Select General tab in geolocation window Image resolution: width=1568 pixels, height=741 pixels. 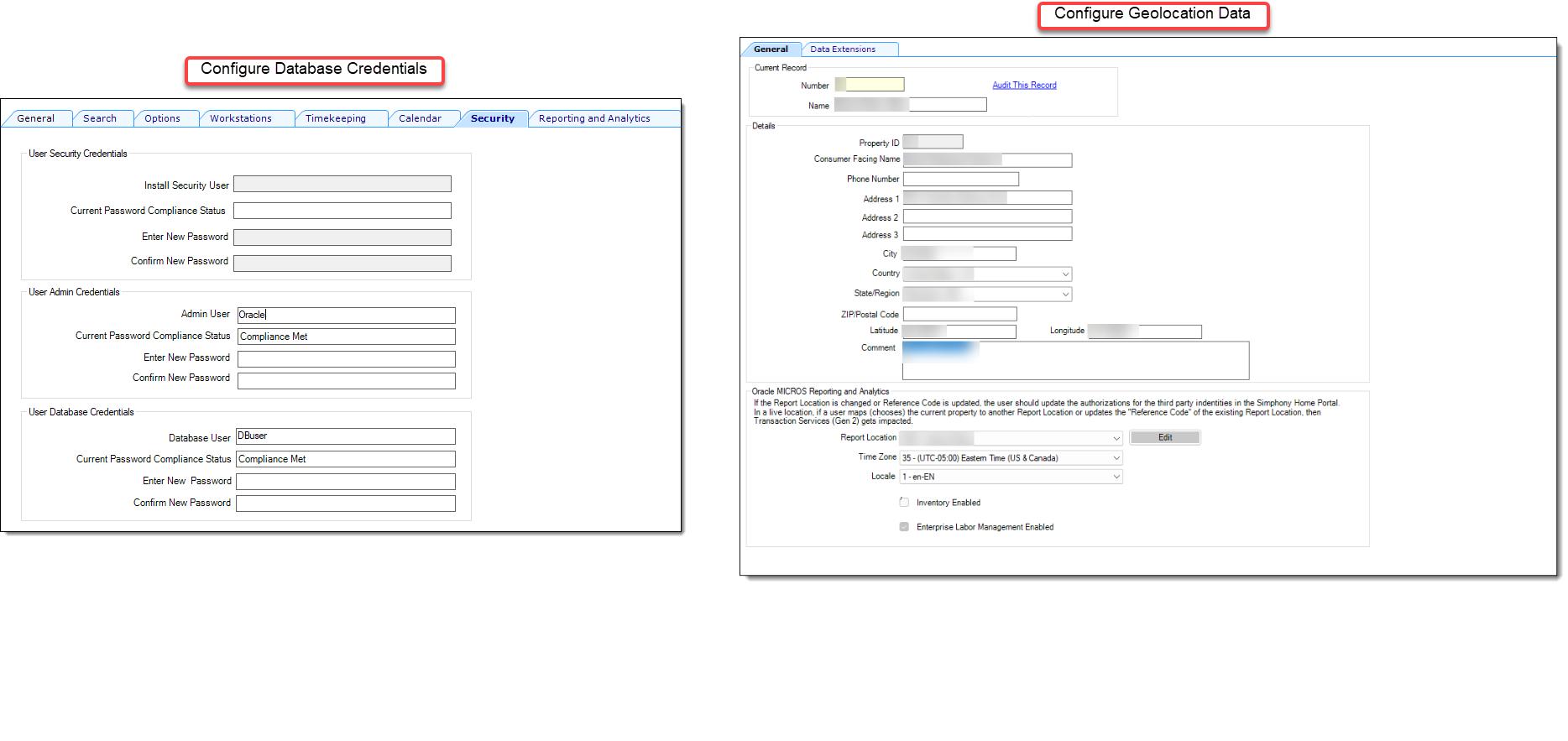click(771, 50)
